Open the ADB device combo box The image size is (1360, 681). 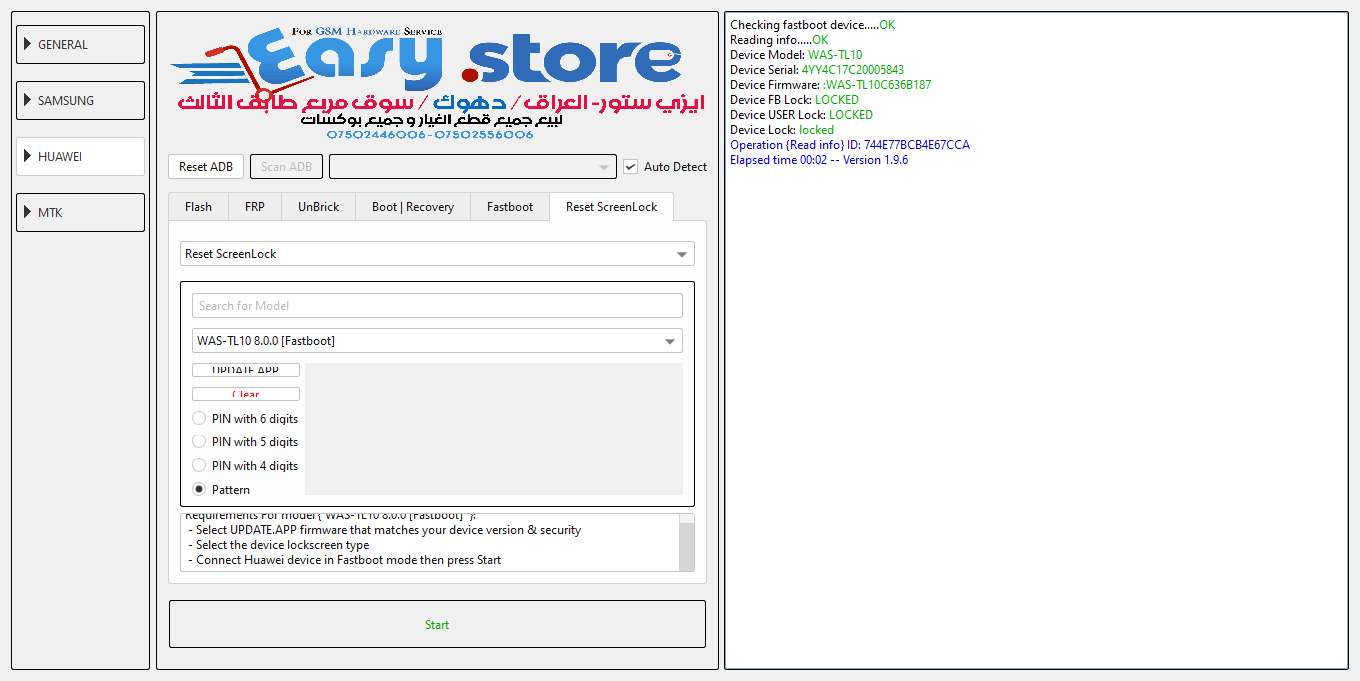coord(472,167)
